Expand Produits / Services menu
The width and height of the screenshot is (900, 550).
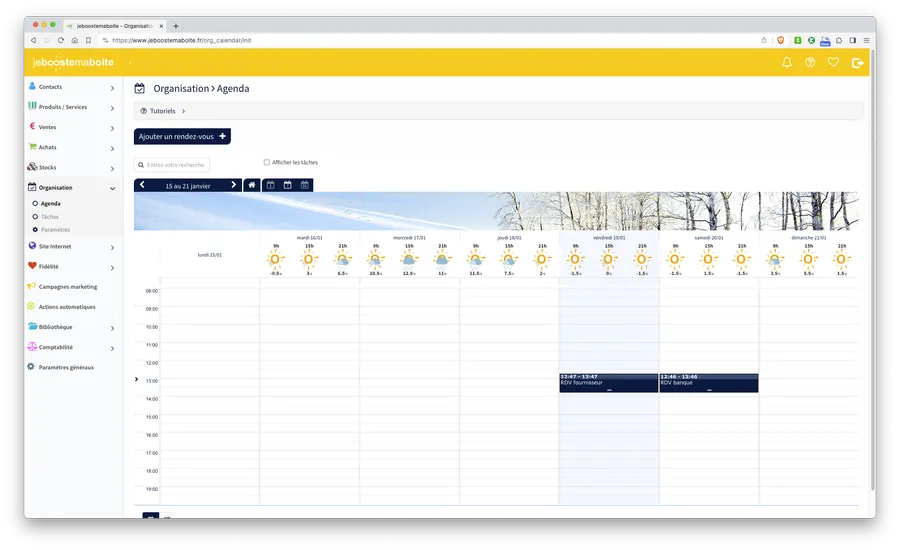click(72, 107)
